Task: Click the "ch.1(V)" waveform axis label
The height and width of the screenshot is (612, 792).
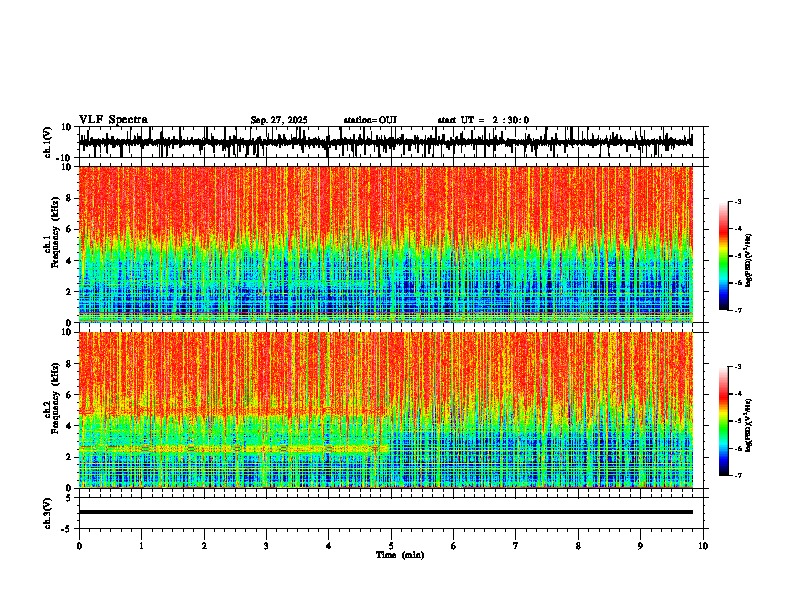Action: pos(48,142)
